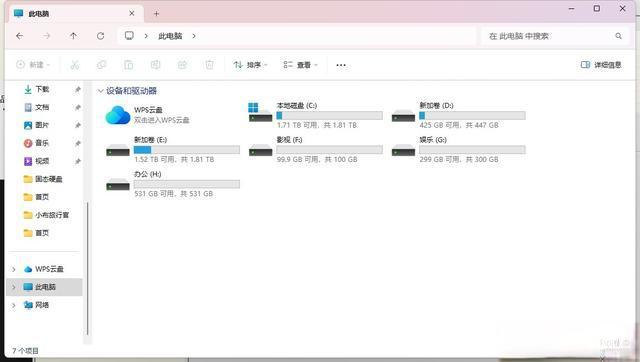This screenshot has height=362, width=640.
Task: Unpin 下载 from quick access
Action: click(78, 89)
